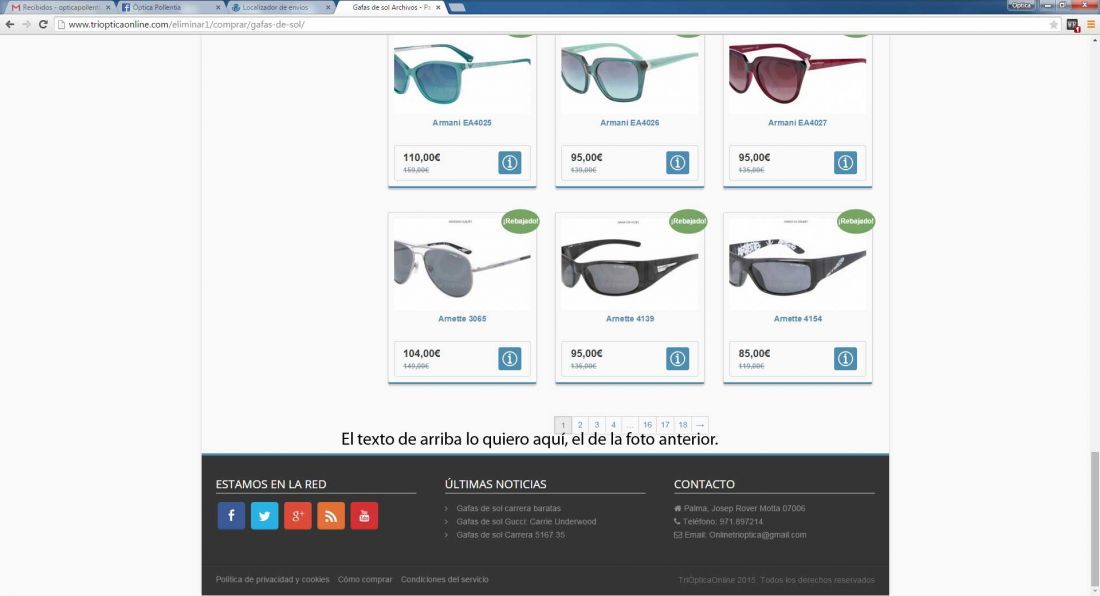Open the YouTube social icon
Image resolution: width=1100 pixels, height=596 pixels.
364,515
